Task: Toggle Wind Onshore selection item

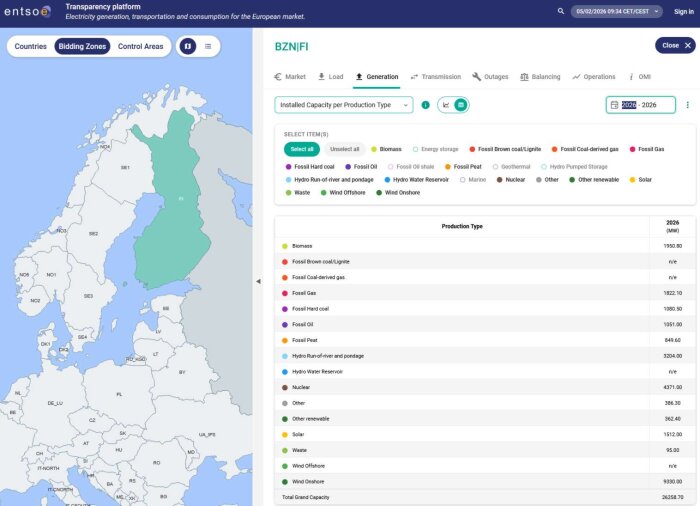Action: tap(398, 192)
